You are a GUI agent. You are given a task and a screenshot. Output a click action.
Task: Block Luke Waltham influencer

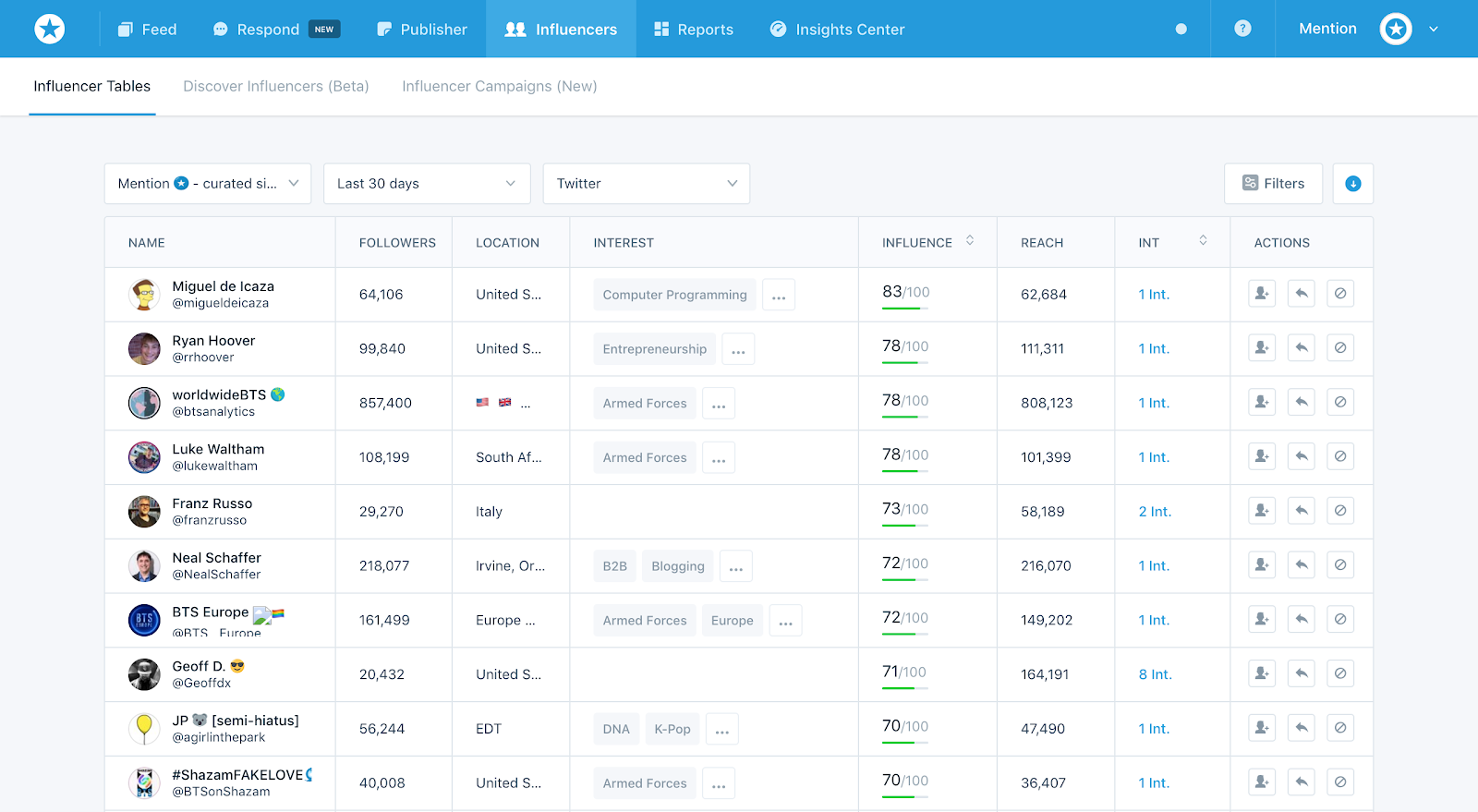[x=1340, y=456]
